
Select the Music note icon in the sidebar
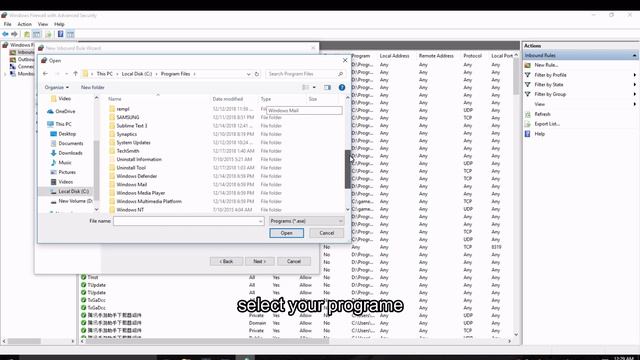coord(53,162)
